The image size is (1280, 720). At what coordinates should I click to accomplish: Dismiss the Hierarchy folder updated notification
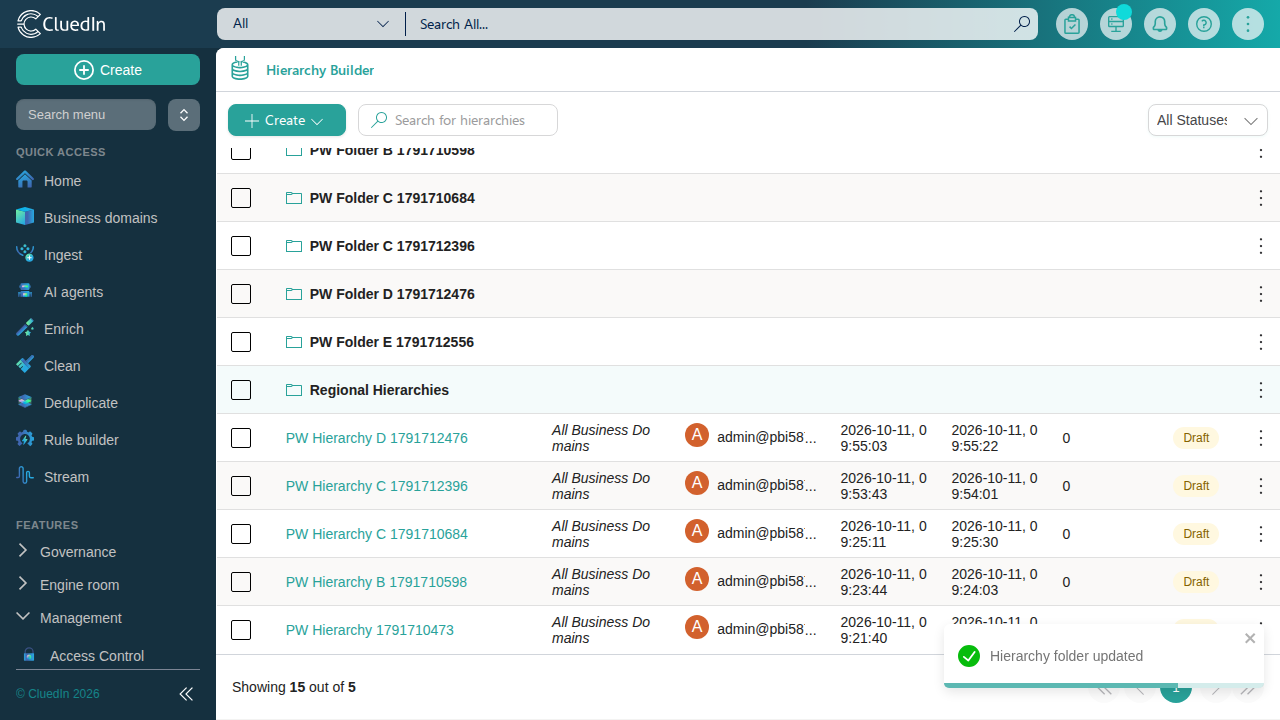click(x=1250, y=638)
